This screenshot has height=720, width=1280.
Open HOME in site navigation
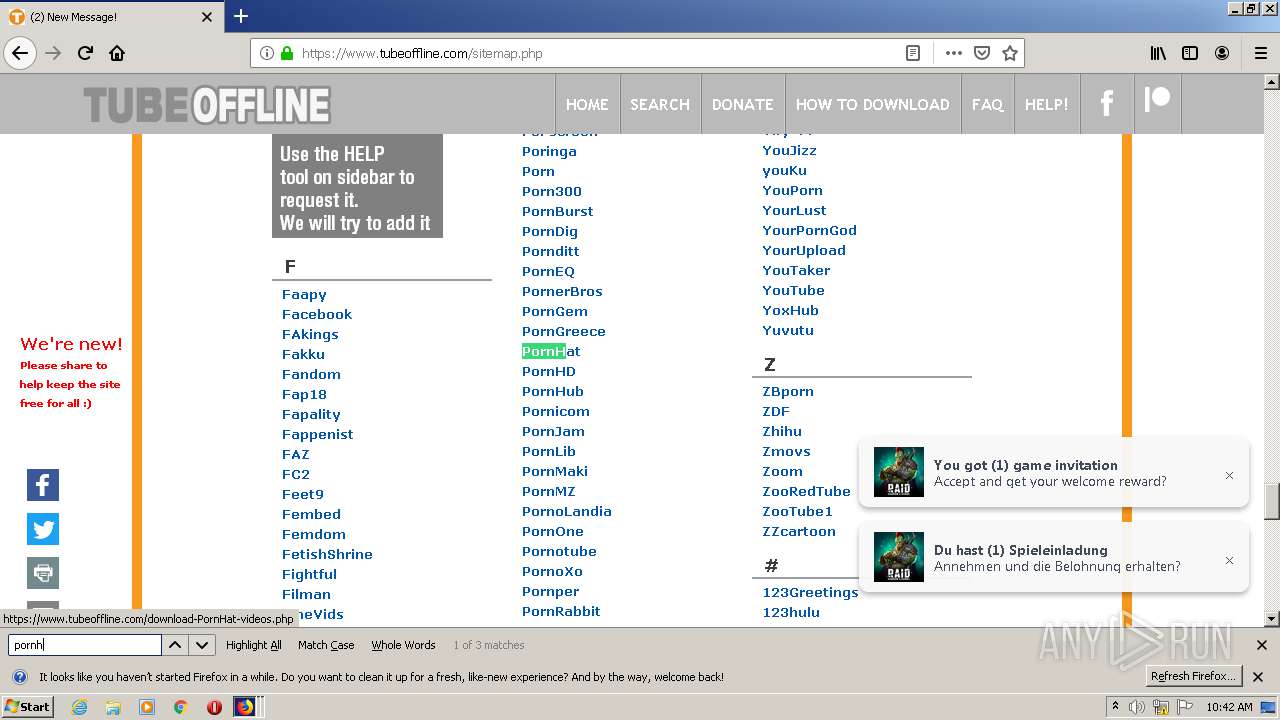click(x=587, y=104)
